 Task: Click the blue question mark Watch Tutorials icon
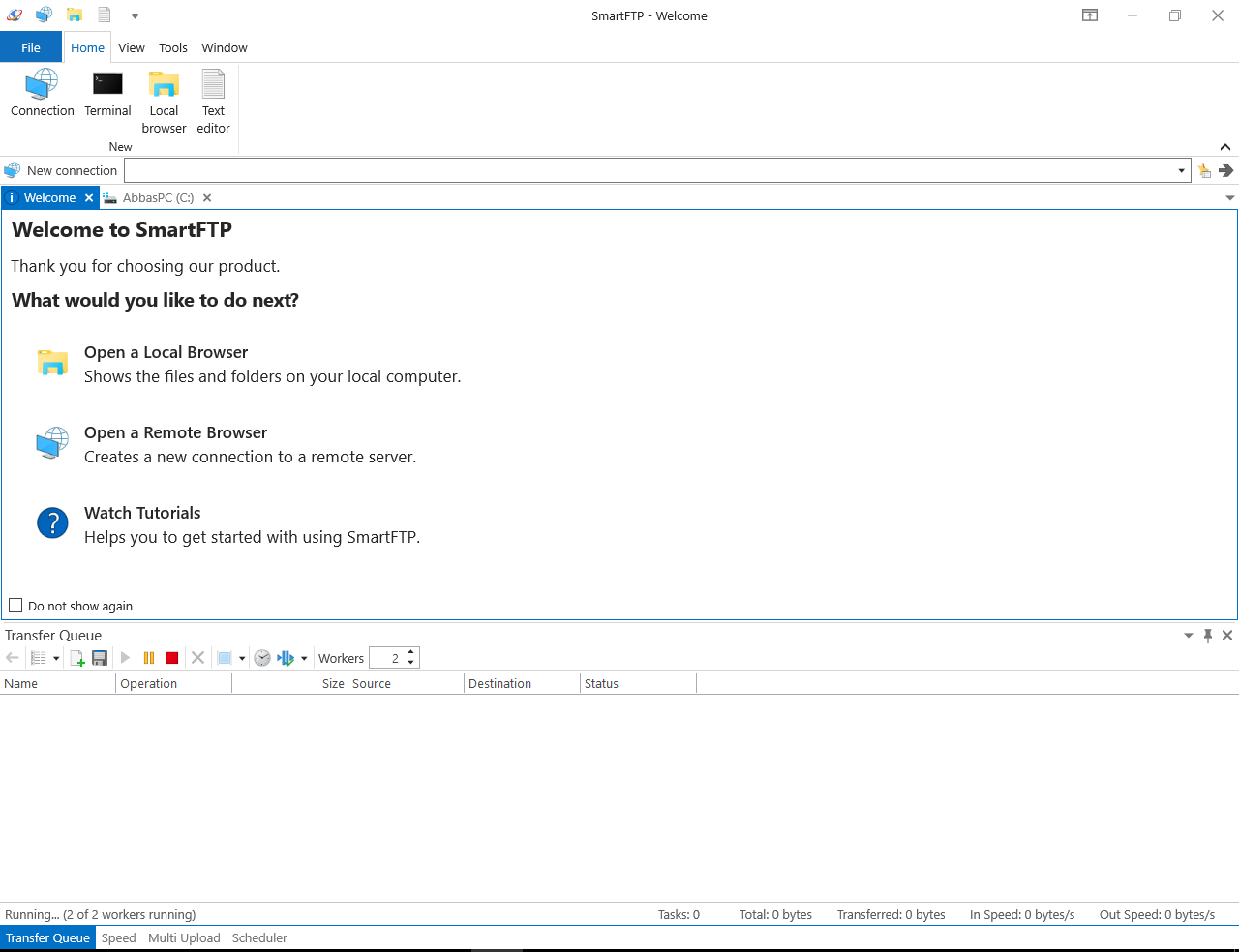[x=52, y=523]
